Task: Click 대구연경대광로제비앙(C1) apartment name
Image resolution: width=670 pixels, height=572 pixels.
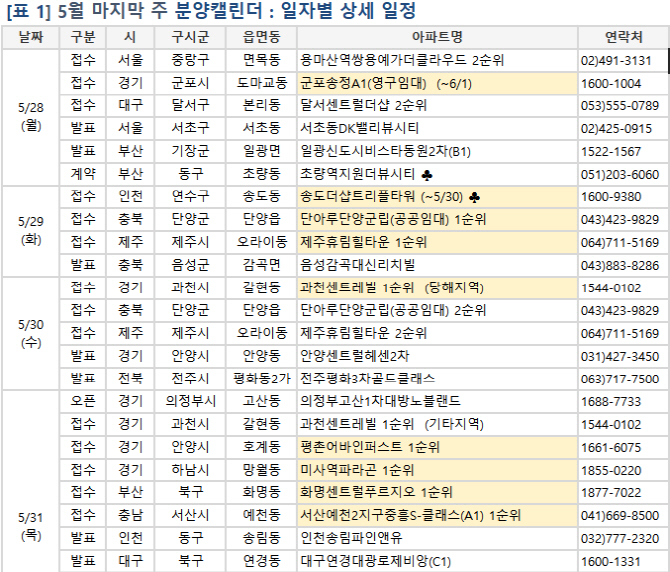Action: (376, 561)
